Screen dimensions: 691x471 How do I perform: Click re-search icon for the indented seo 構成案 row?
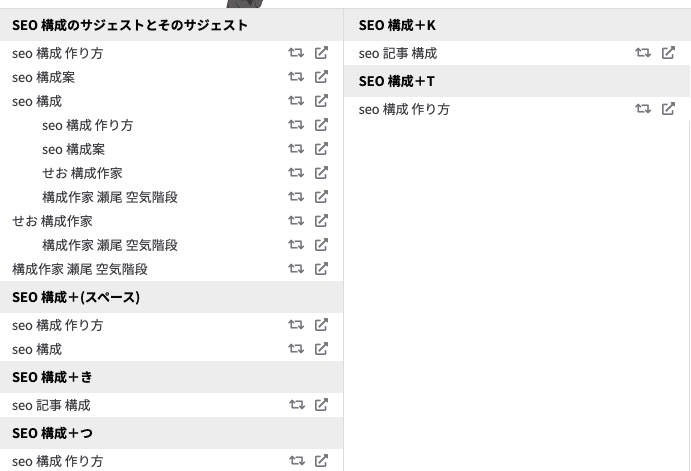coord(296,149)
